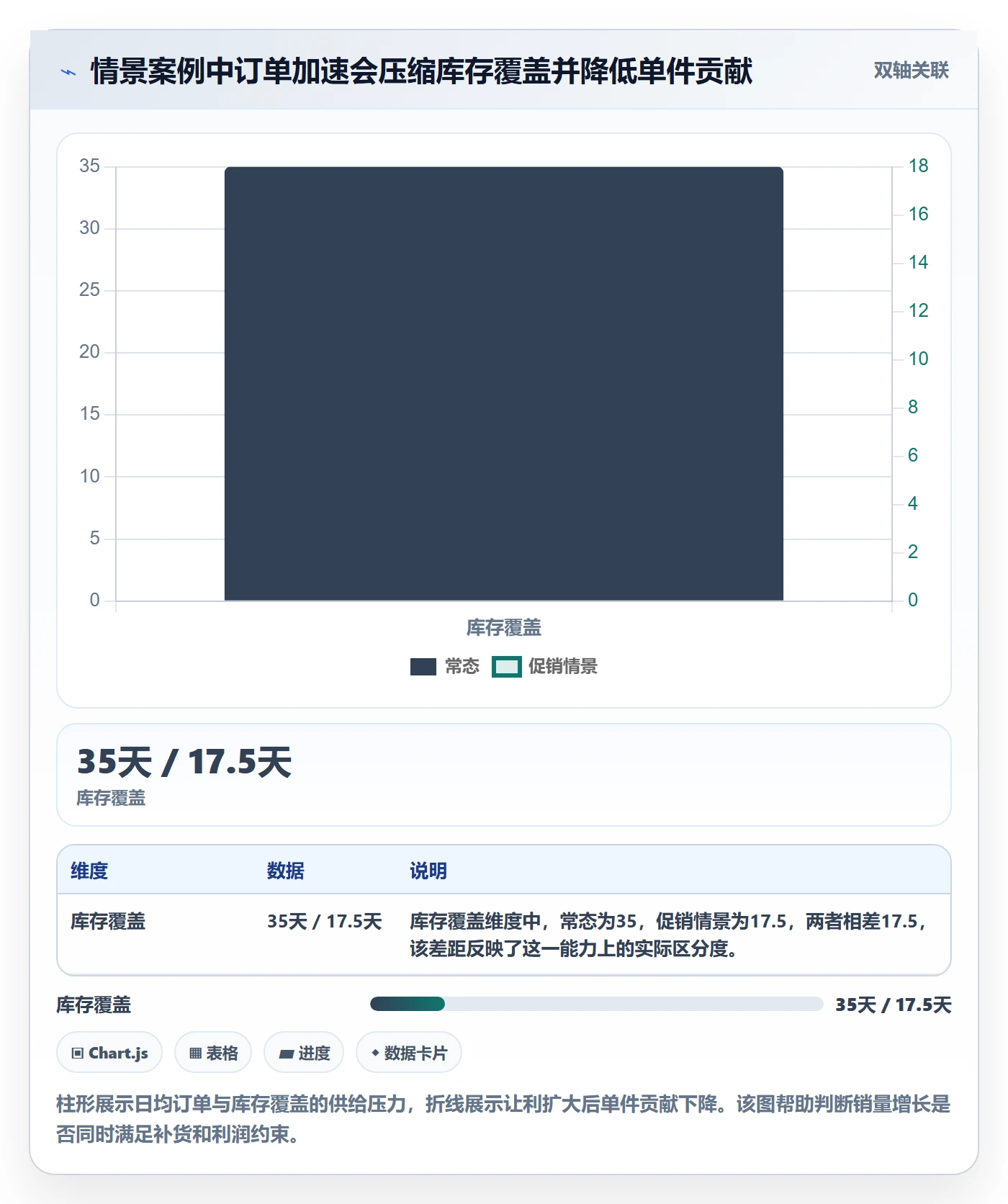
Task: Click the footer paragraph starting 柱形展示日均订单
Action: click(503, 1119)
